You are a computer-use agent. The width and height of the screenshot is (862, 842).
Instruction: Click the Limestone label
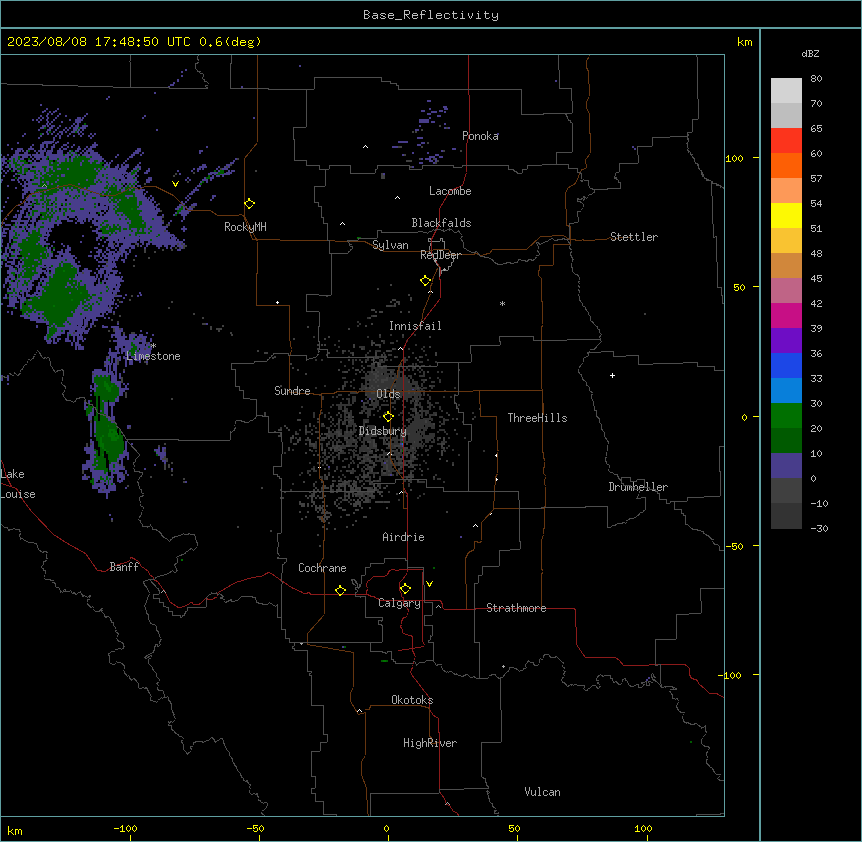[x=153, y=356]
